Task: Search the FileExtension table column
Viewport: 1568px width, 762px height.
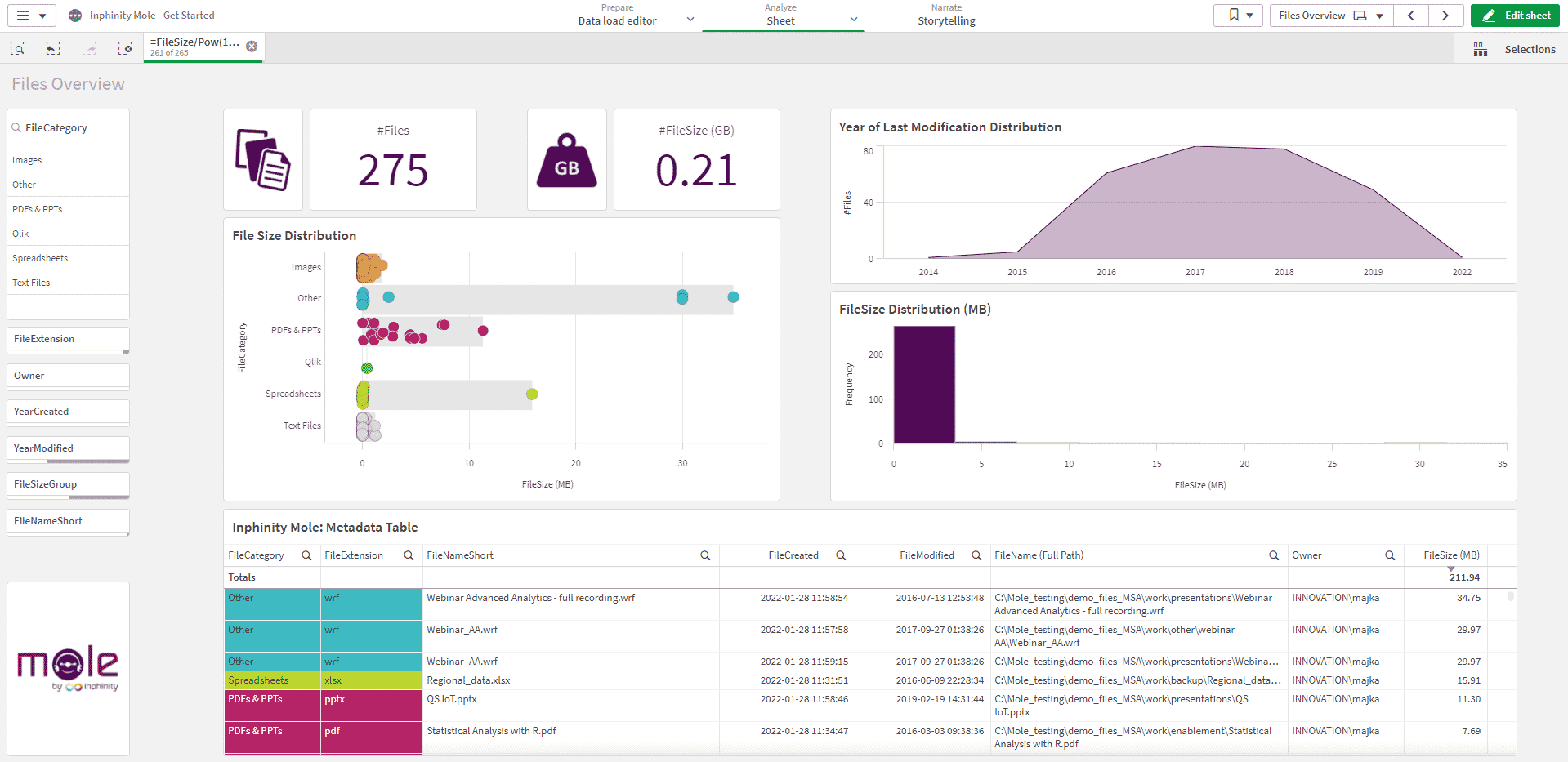Action: click(x=409, y=555)
